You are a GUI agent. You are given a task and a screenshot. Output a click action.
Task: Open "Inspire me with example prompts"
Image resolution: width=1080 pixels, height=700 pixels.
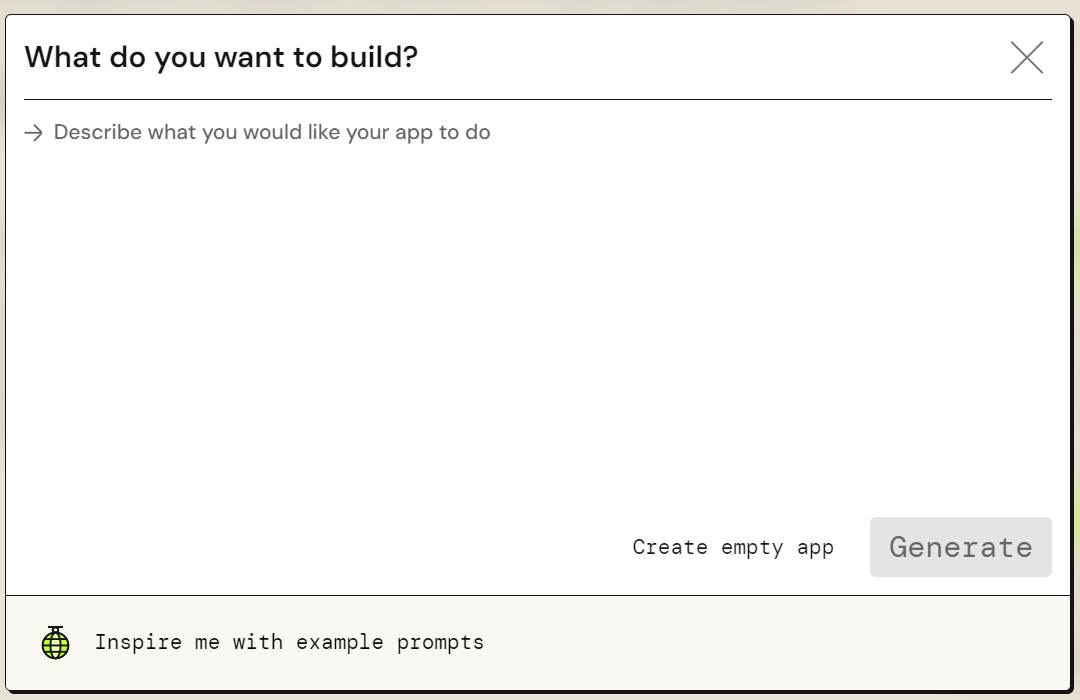(289, 642)
